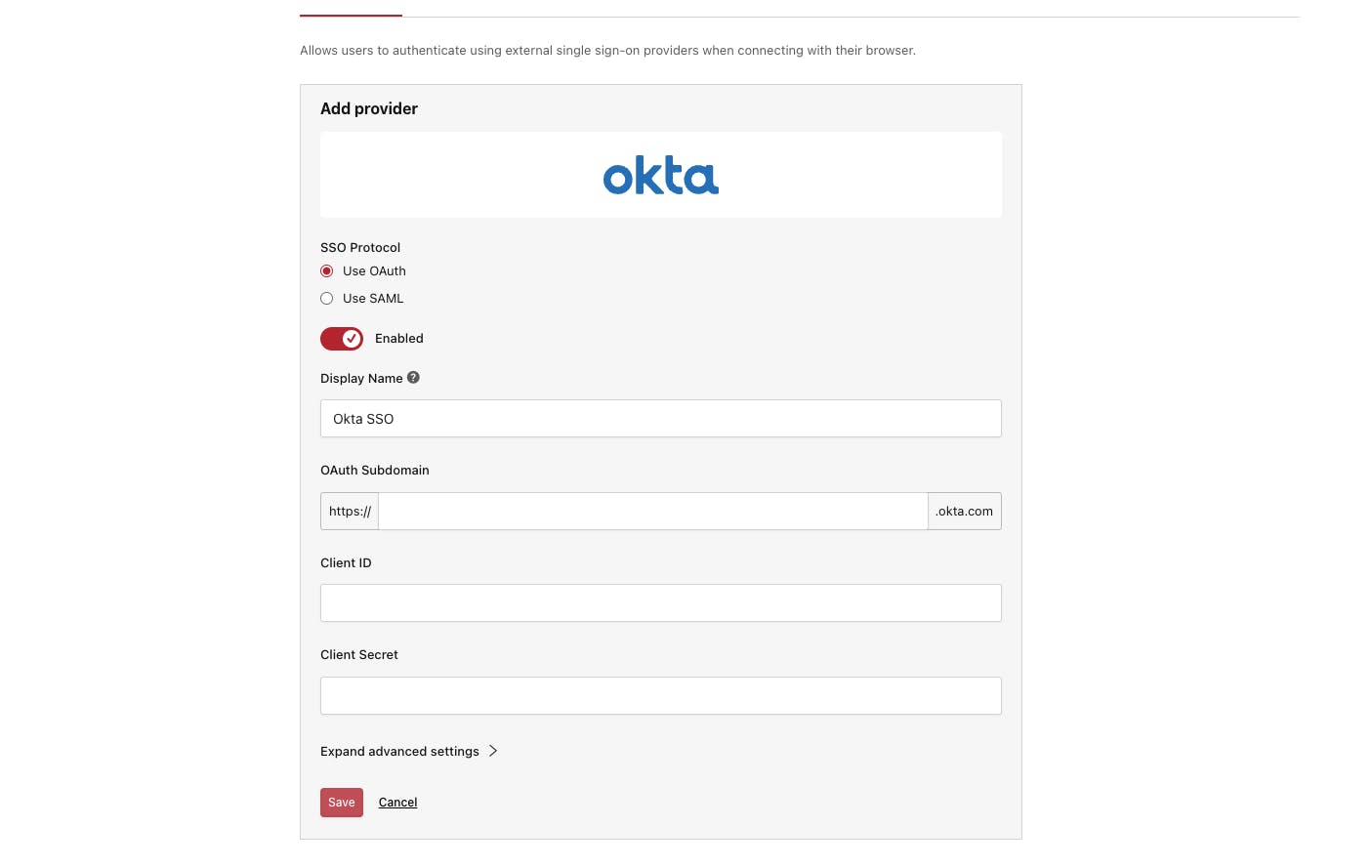The width and height of the screenshot is (1372, 868).
Task: Focus the OAuth Subdomain input field
Action: pos(652,512)
